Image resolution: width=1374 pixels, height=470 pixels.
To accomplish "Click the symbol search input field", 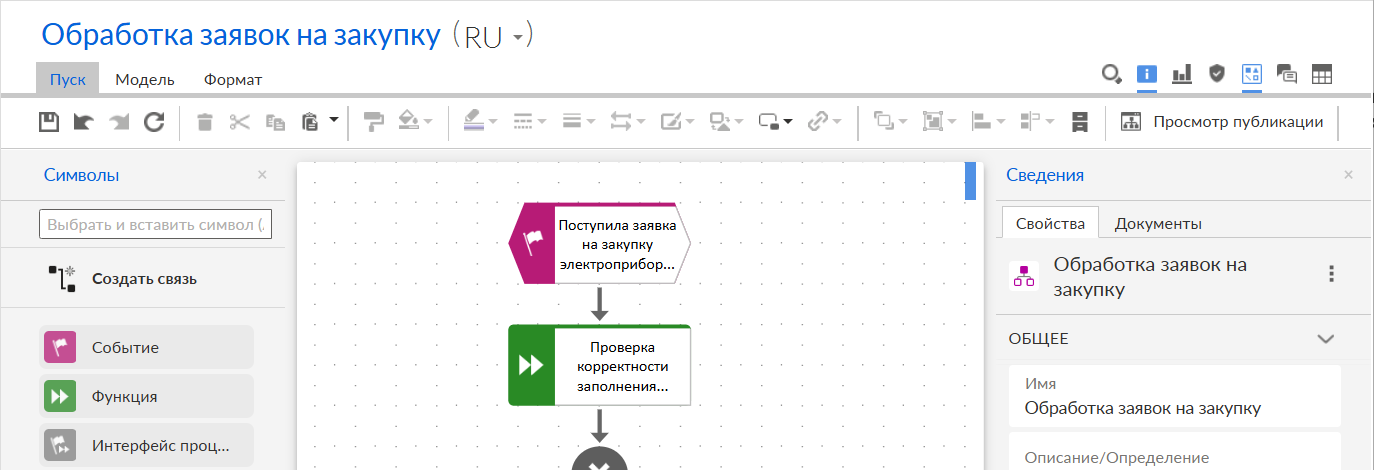I will pos(155,224).
